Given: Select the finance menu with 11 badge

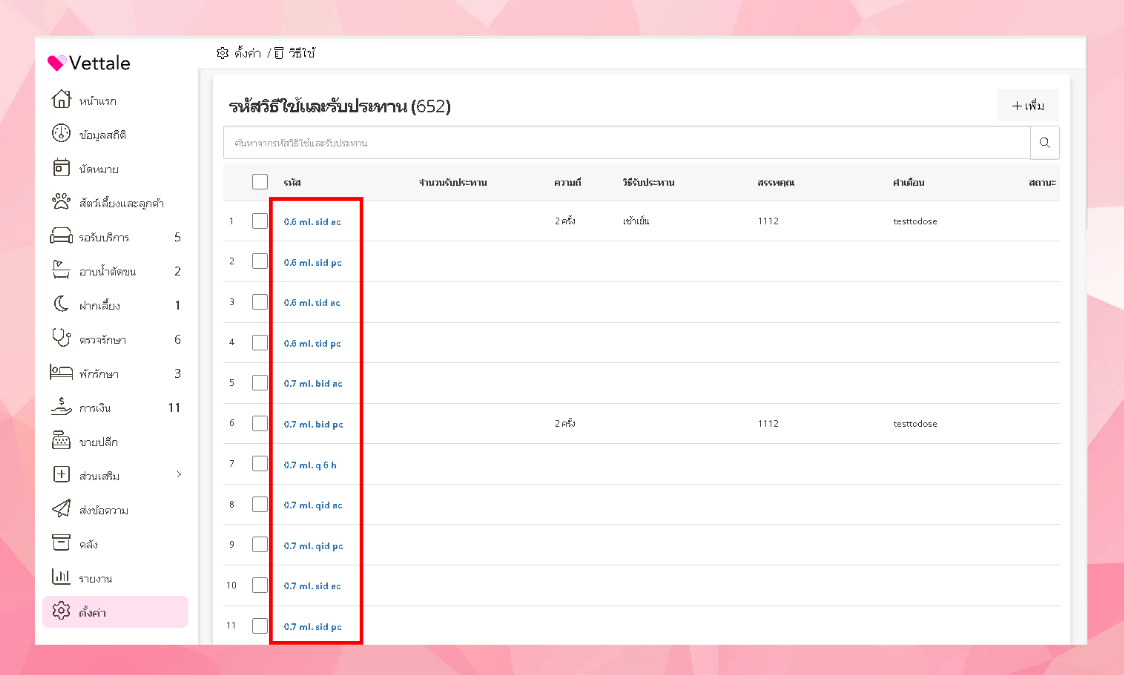Looking at the screenshot, I should pos(115,408).
